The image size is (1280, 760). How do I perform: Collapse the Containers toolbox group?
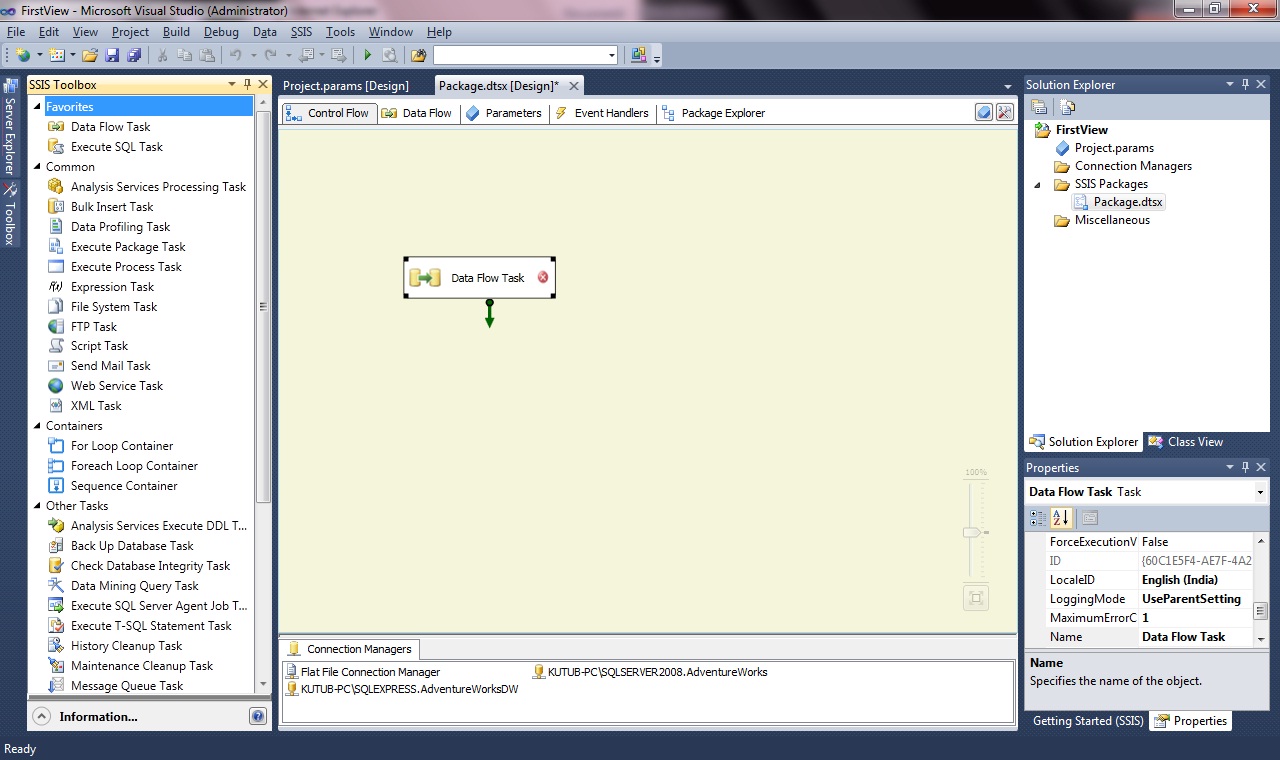tap(38, 426)
